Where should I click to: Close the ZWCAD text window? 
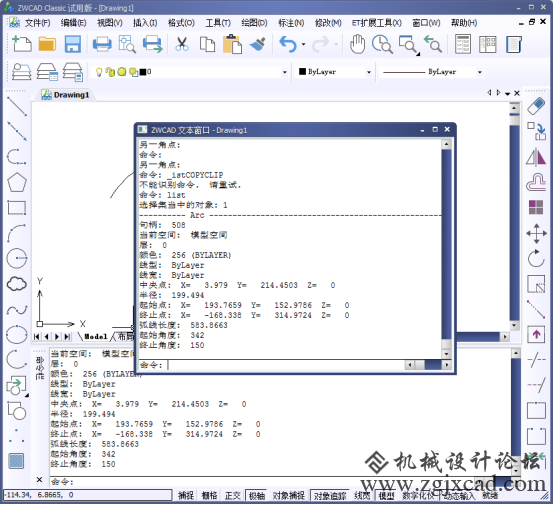click(x=447, y=129)
